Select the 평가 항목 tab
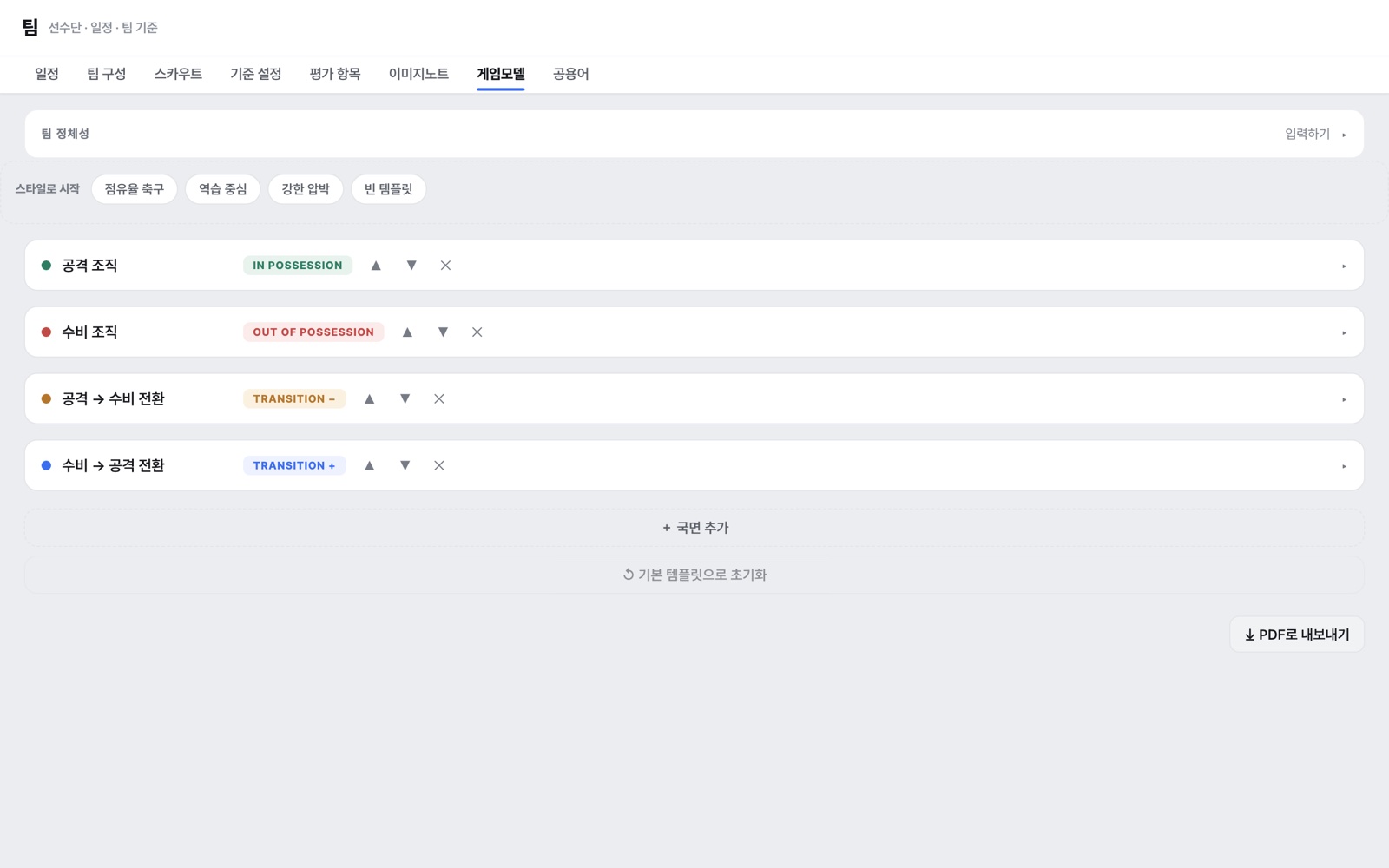Image resolution: width=1389 pixels, height=868 pixels. pyautogui.click(x=335, y=75)
